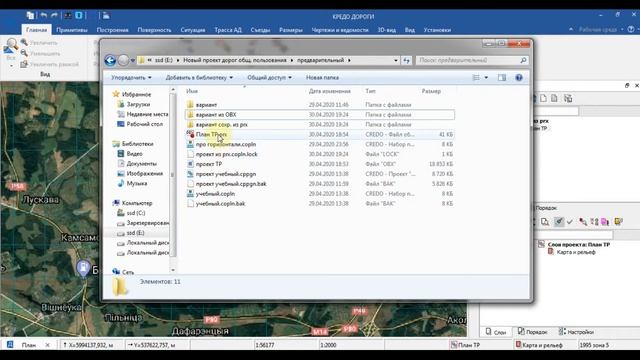Refresh the explorer folder view
The height and width of the screenshot is (360, 640).
[x=406, y=60]
